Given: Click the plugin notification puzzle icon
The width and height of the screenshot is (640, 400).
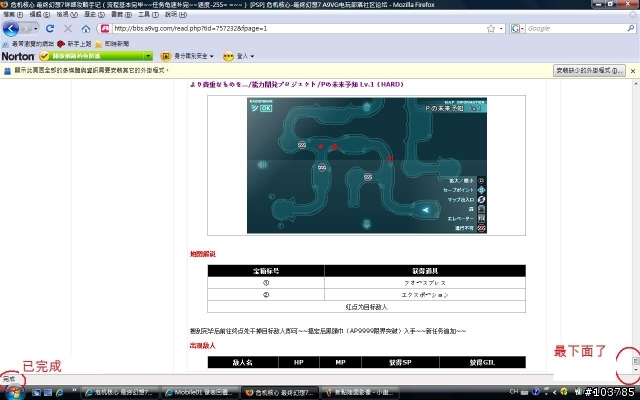Looking at the screenshot, I should point(7,71).
